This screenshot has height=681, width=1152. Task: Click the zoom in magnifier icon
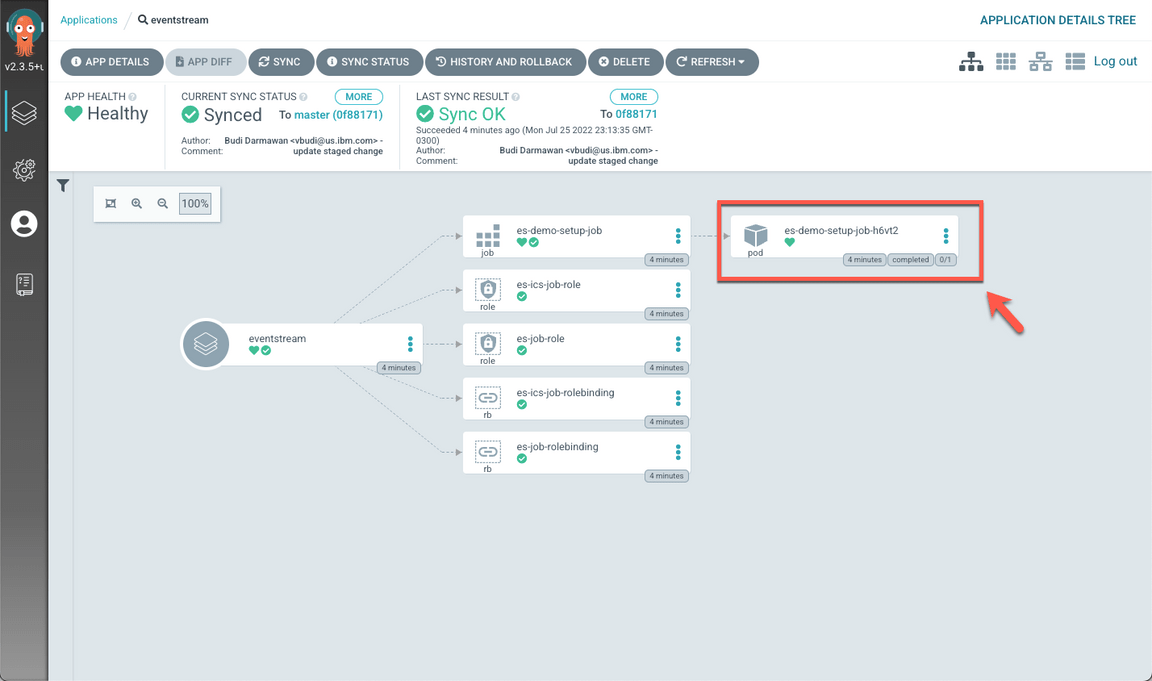[137, 204]
